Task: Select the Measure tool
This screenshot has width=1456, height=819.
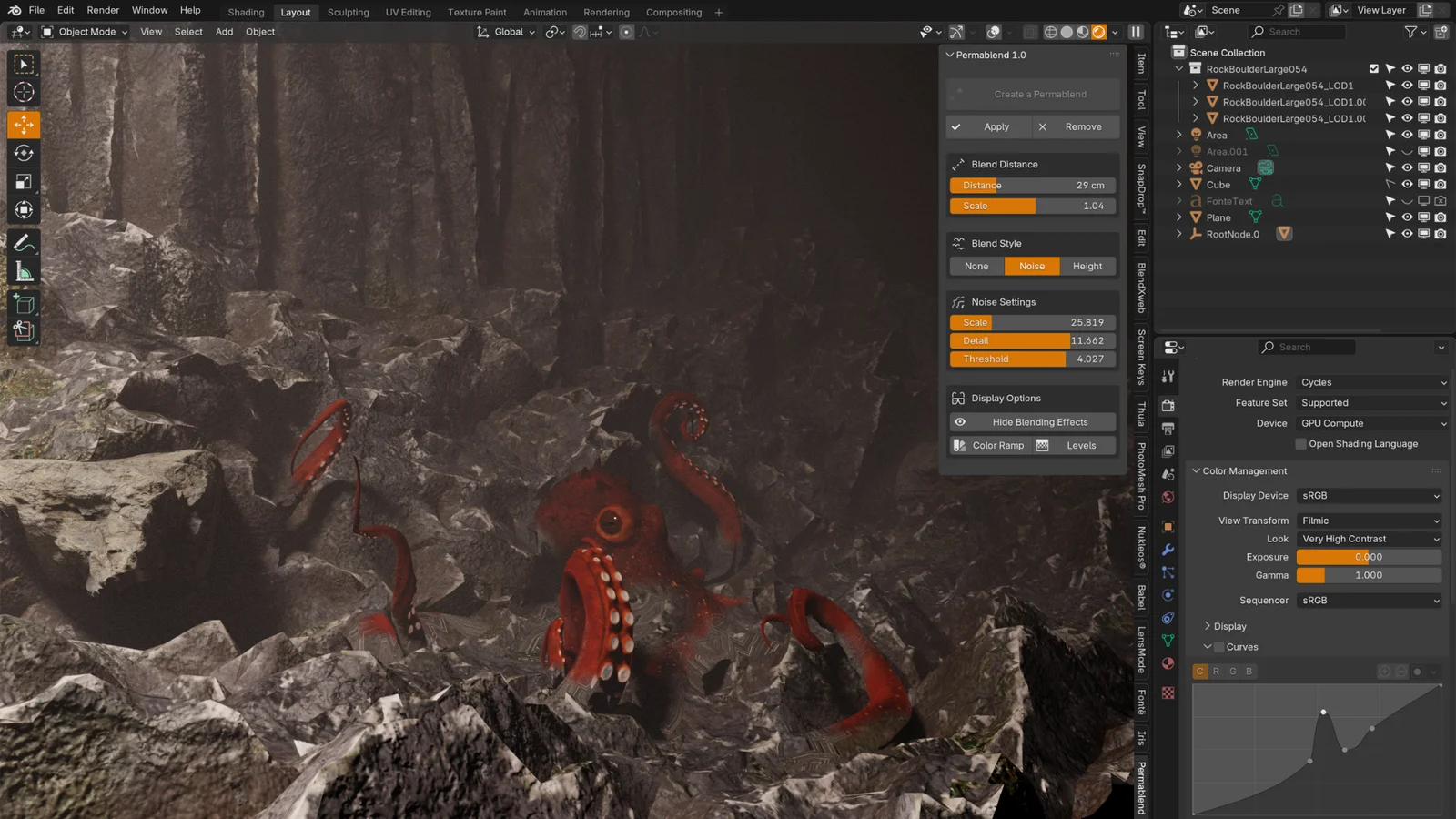Action: 24,270
